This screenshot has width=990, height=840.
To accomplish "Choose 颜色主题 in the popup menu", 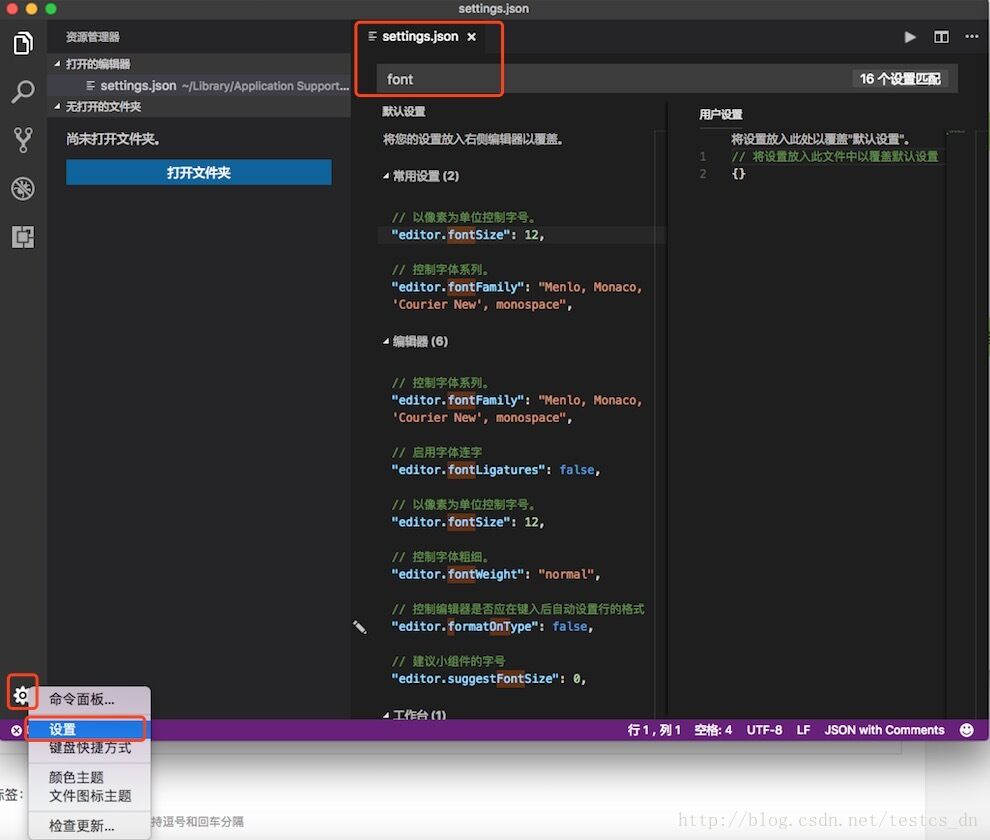I will (77, 777).
